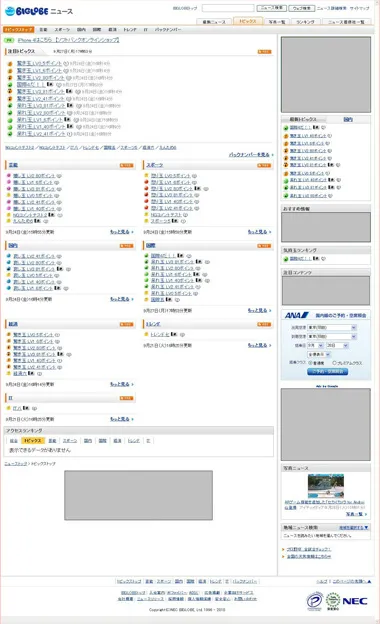Screen dimensions: 380x624
Task: Open the ANA boarding month dropdown
Action: (315, 345)
